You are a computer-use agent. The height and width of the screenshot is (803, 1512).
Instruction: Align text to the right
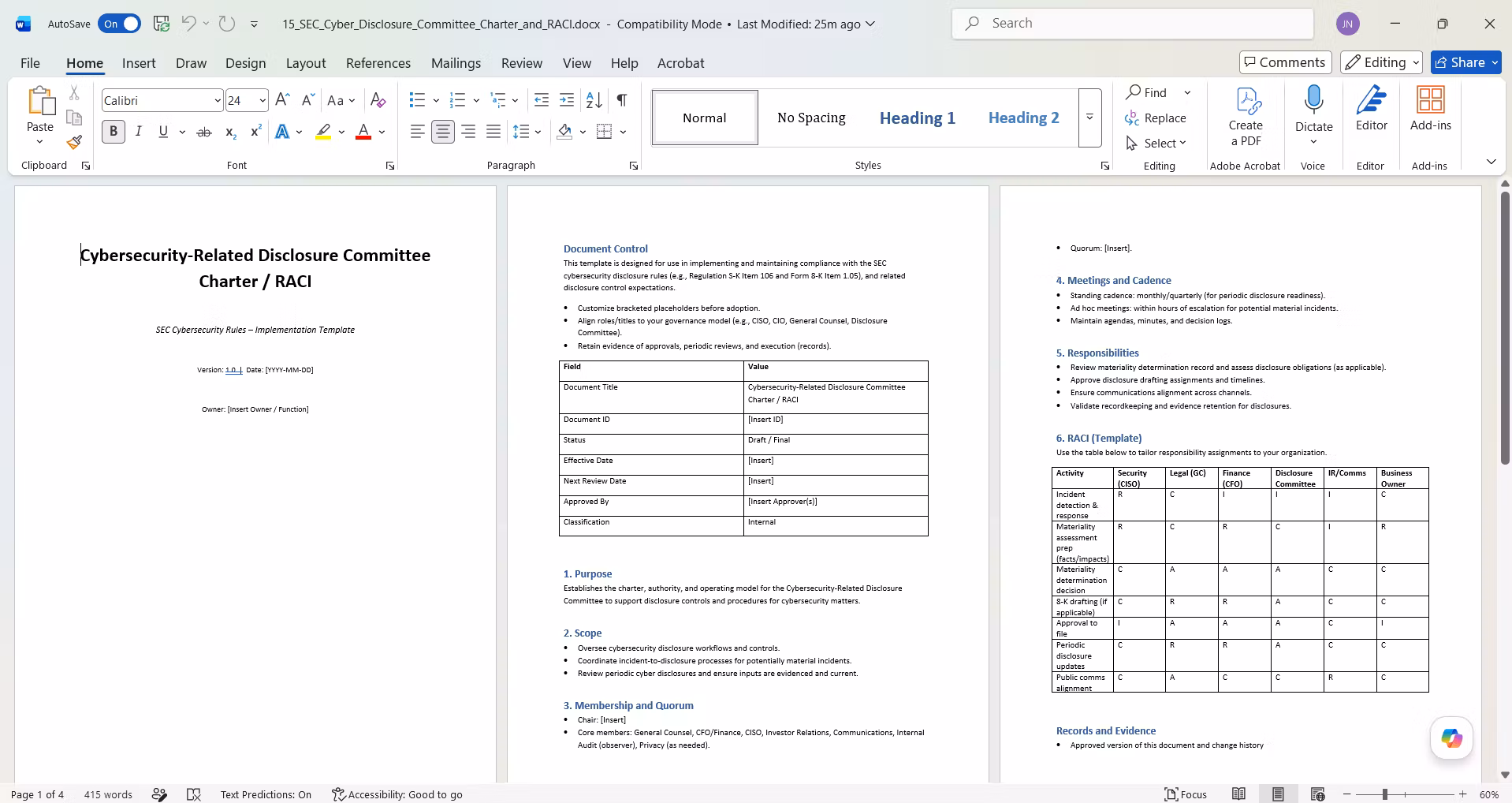pos(468,132)
